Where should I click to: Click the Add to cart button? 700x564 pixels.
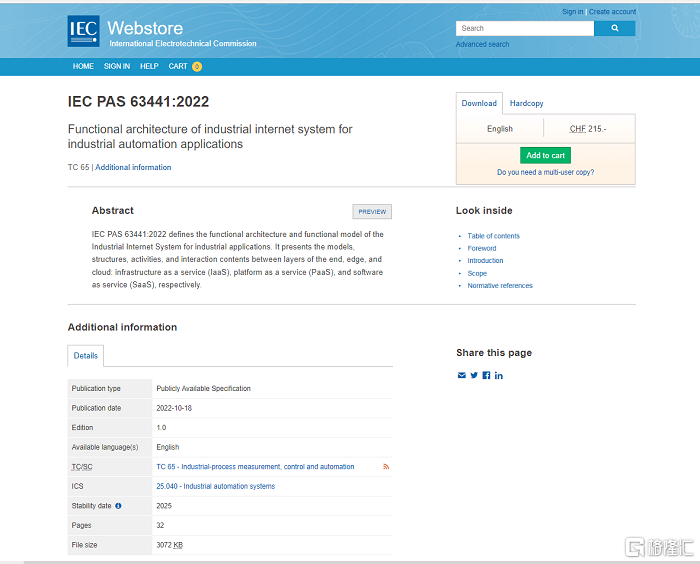pos(546,155)
